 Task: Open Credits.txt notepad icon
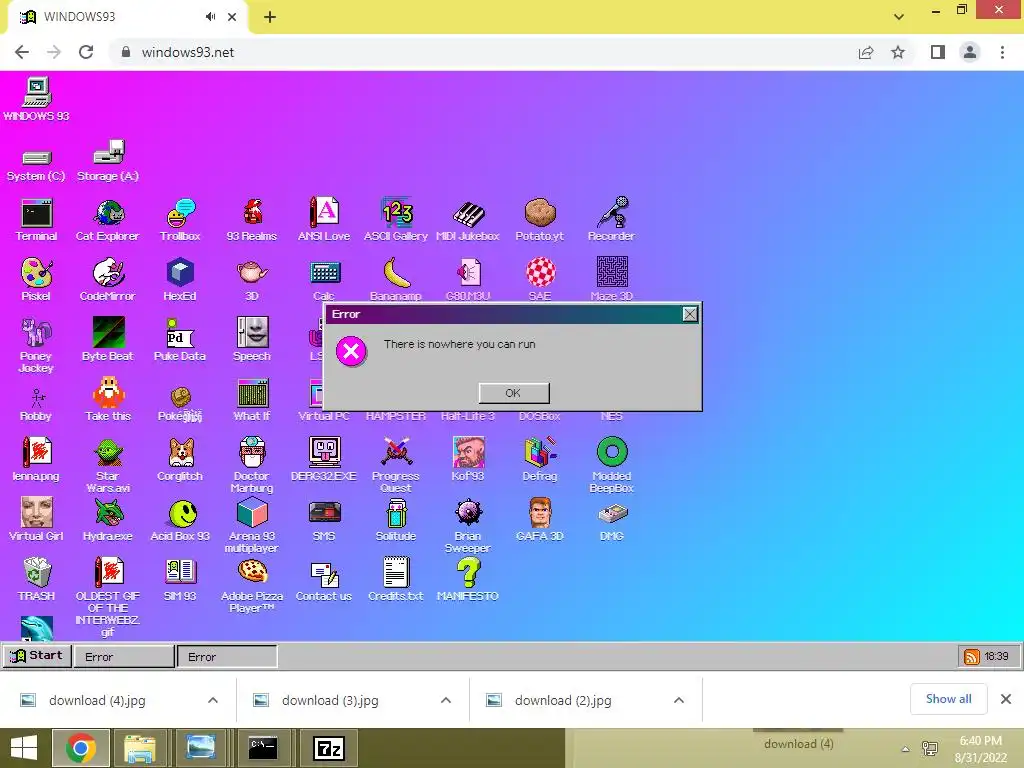(396, 580)
